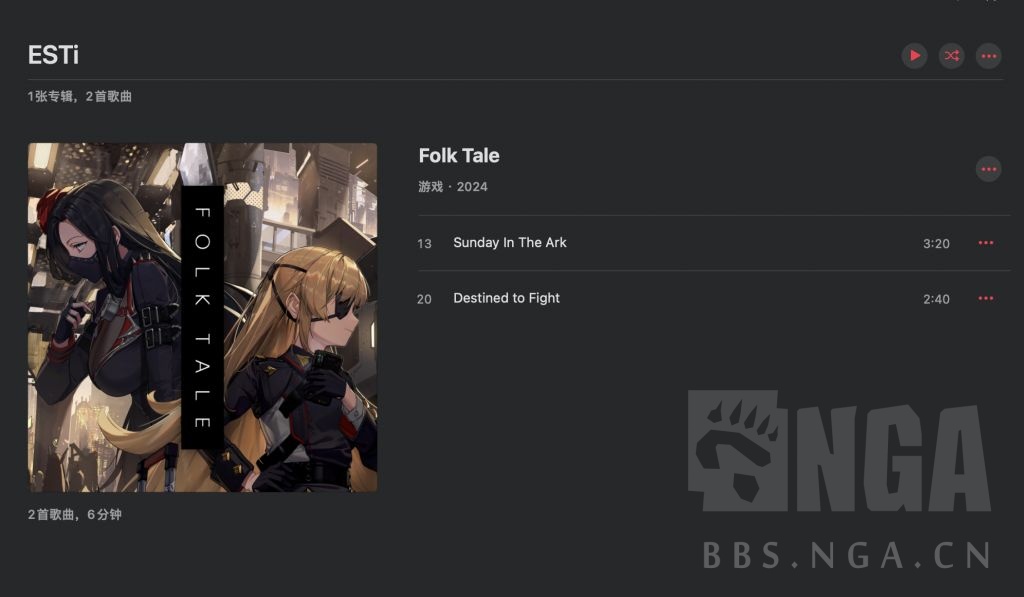
Task: Click the 游戏 · 2024 genre label
Action: tap(453, 187)
